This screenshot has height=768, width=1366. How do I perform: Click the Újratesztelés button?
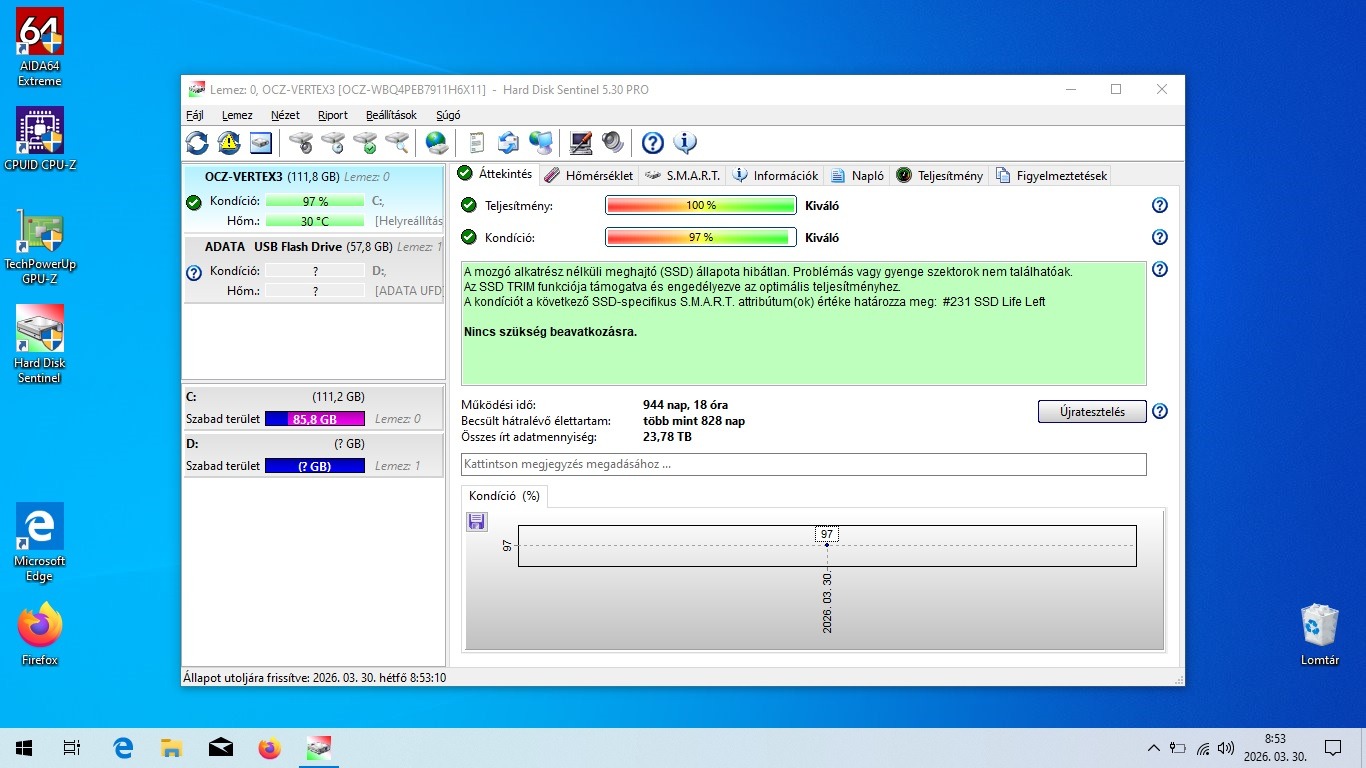pyautogui.click(x=1092, y=411)
